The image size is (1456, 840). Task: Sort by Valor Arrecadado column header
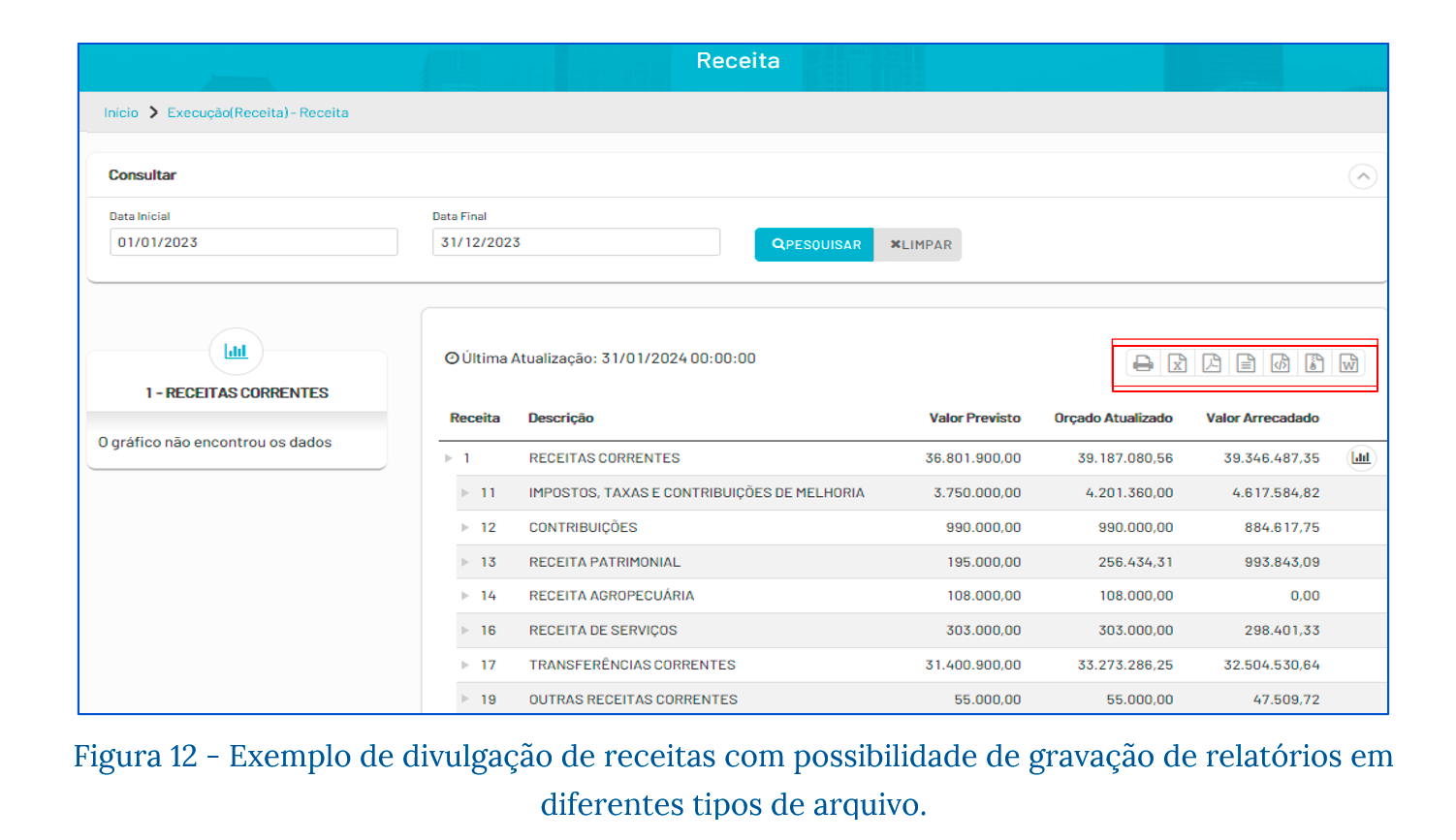[1263, 419]
